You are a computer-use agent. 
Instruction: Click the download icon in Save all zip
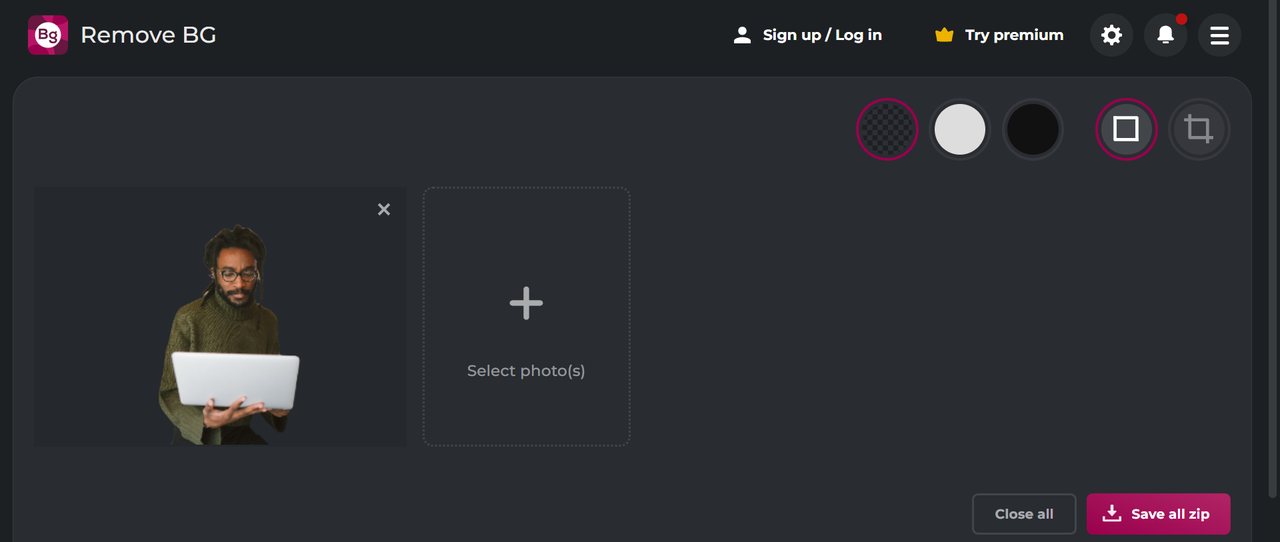click(x=1111, y=514)
